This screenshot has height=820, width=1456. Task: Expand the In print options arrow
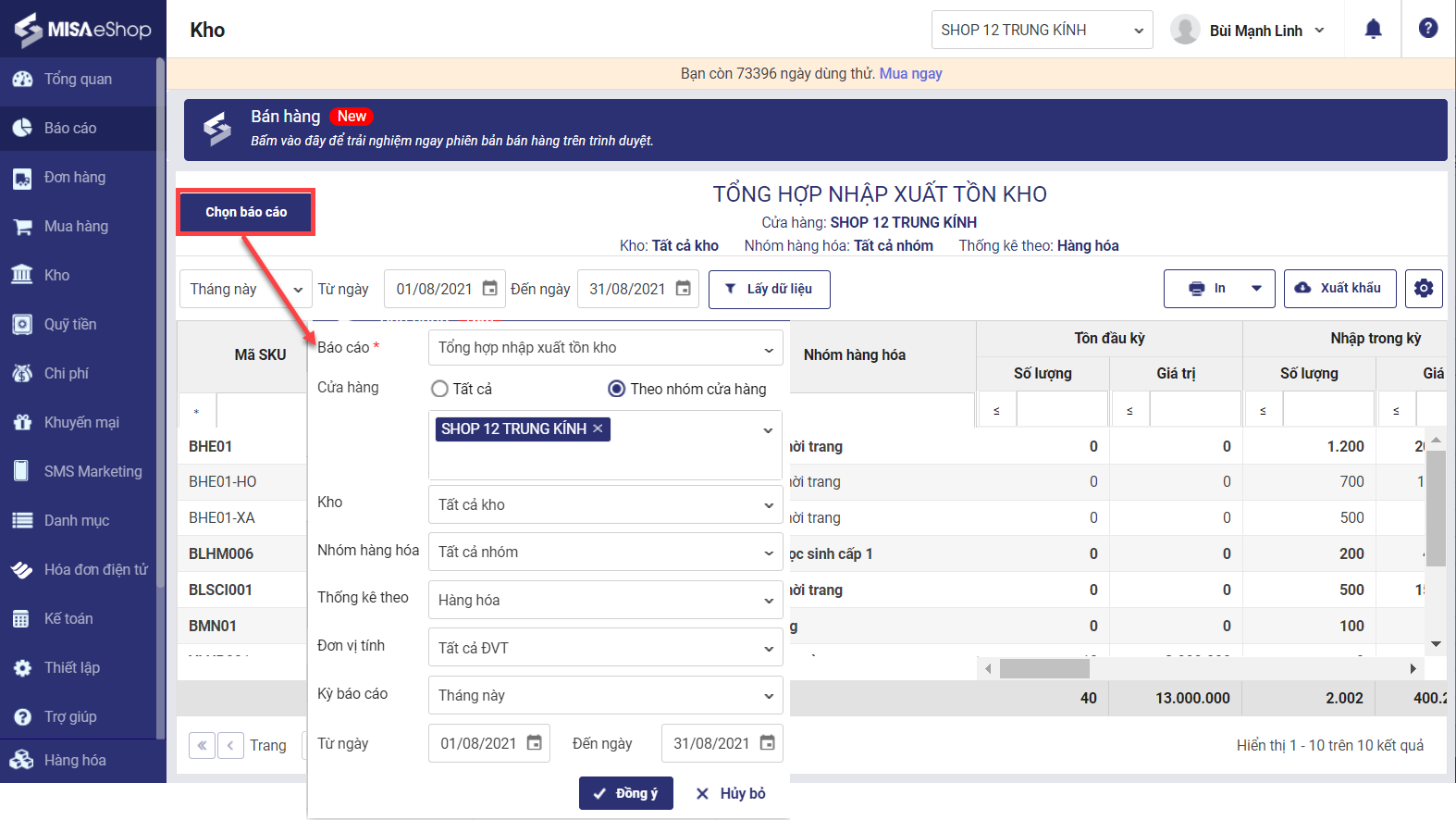1256,289
